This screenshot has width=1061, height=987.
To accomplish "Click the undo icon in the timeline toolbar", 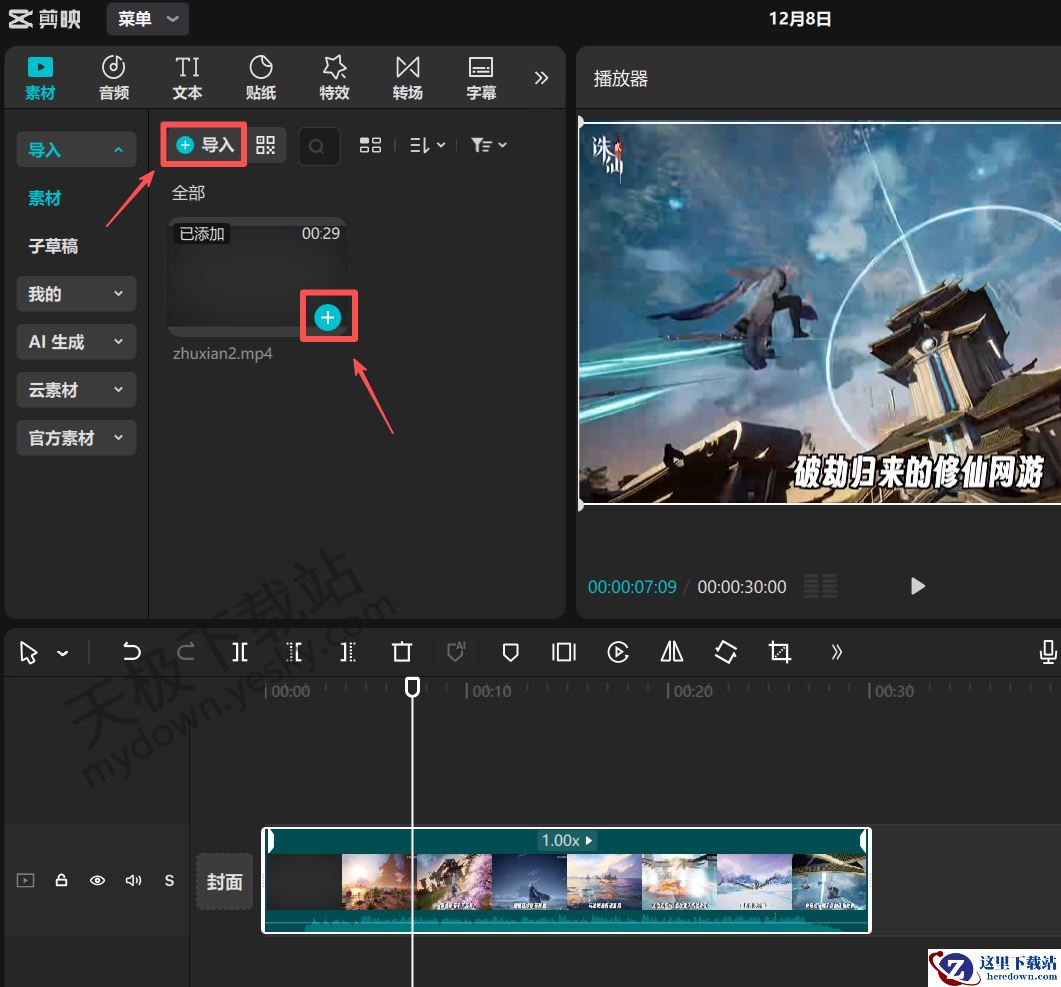I will [x=131, y=652].
